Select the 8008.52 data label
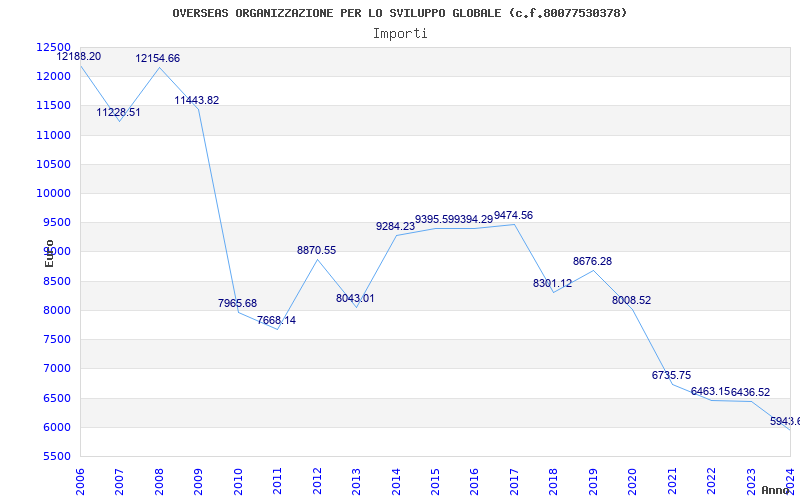This screenshot has width=800, height=500. [632, 300]
